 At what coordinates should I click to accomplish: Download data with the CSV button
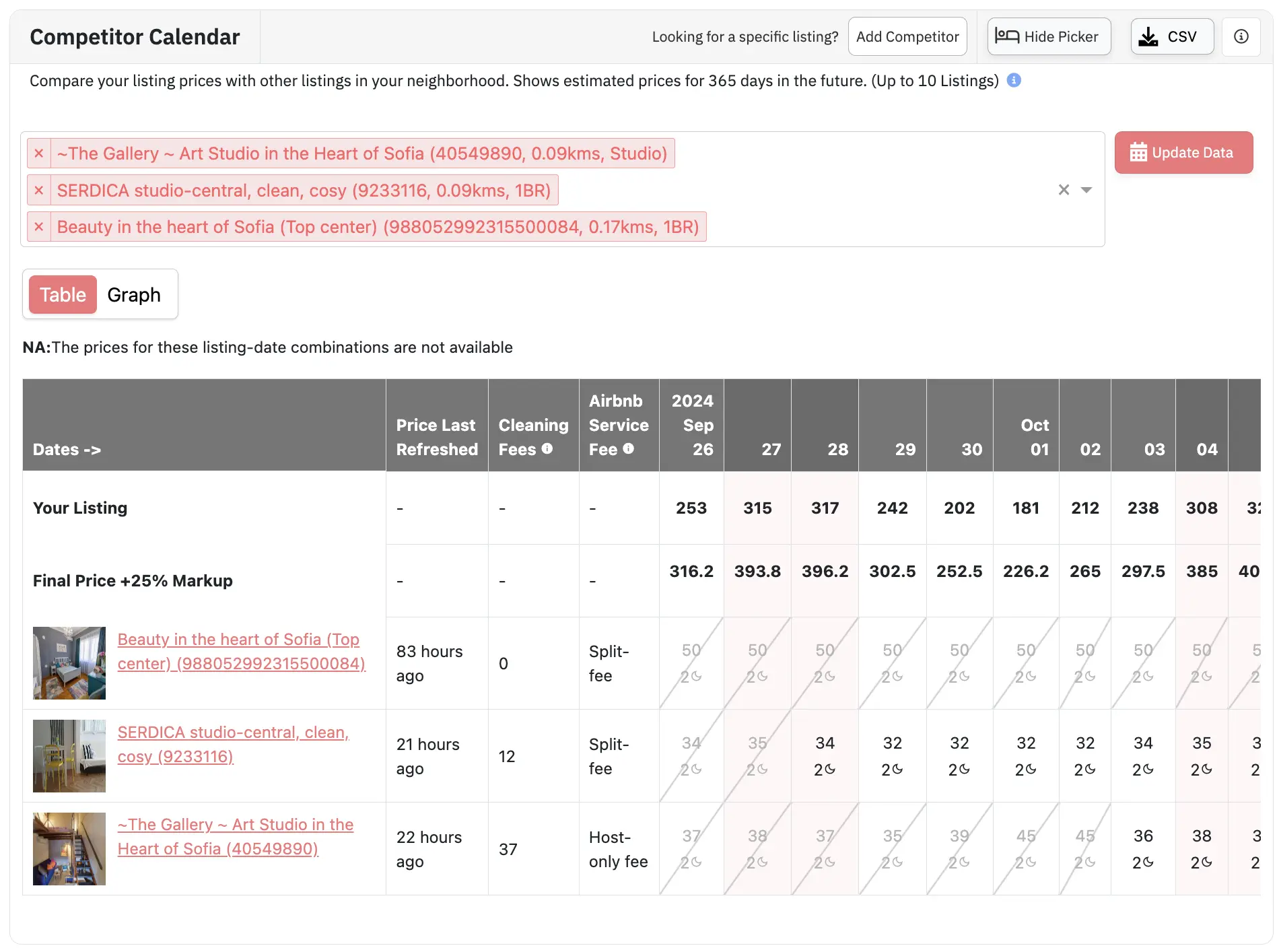[1172, 36]
